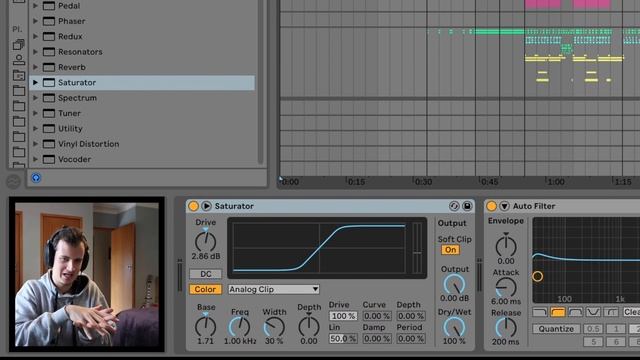Click the Auto Filter Envelope amount knob

click(x=506, y=246)
